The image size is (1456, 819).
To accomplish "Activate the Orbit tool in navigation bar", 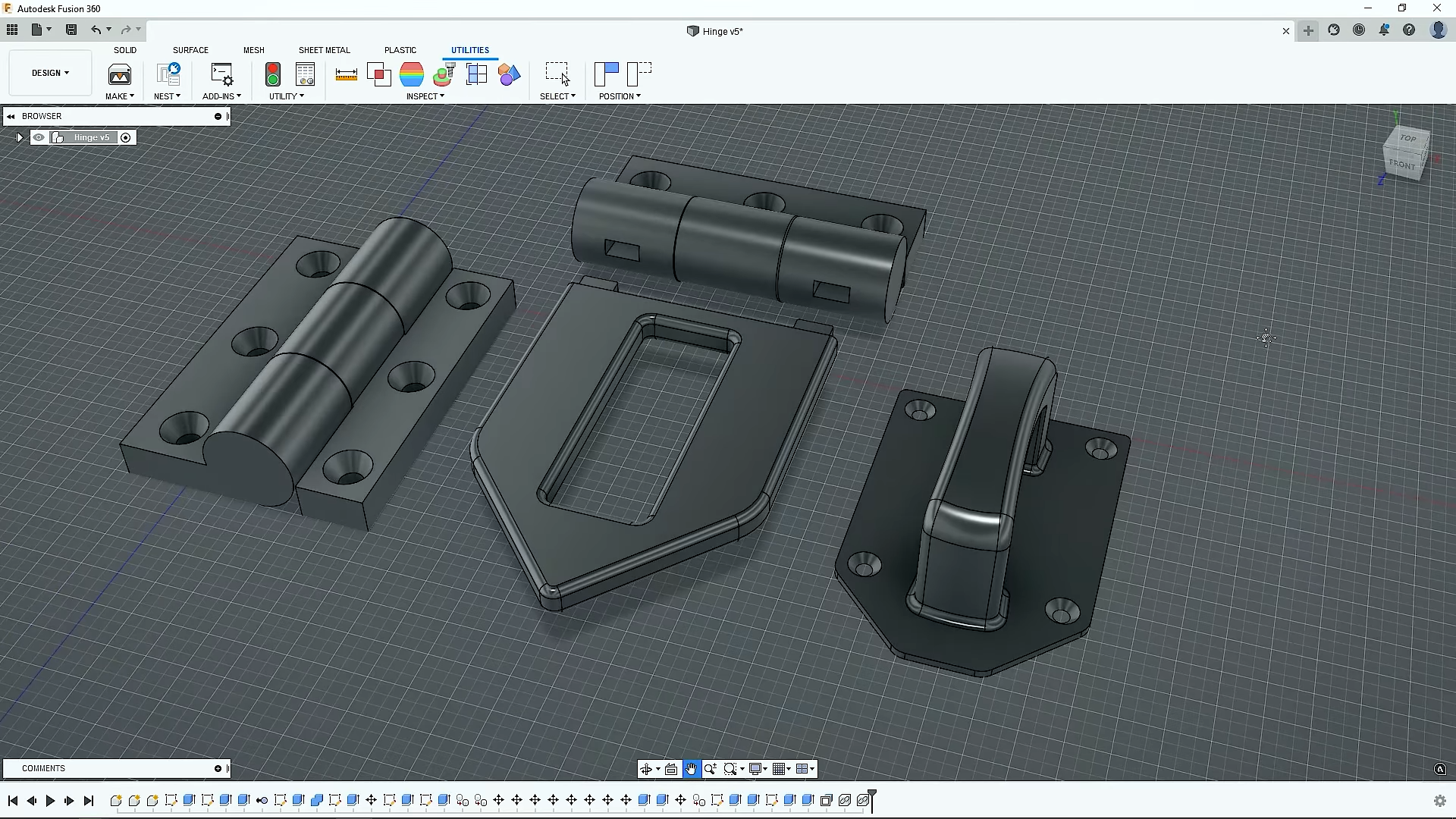I will coord(647,768).
